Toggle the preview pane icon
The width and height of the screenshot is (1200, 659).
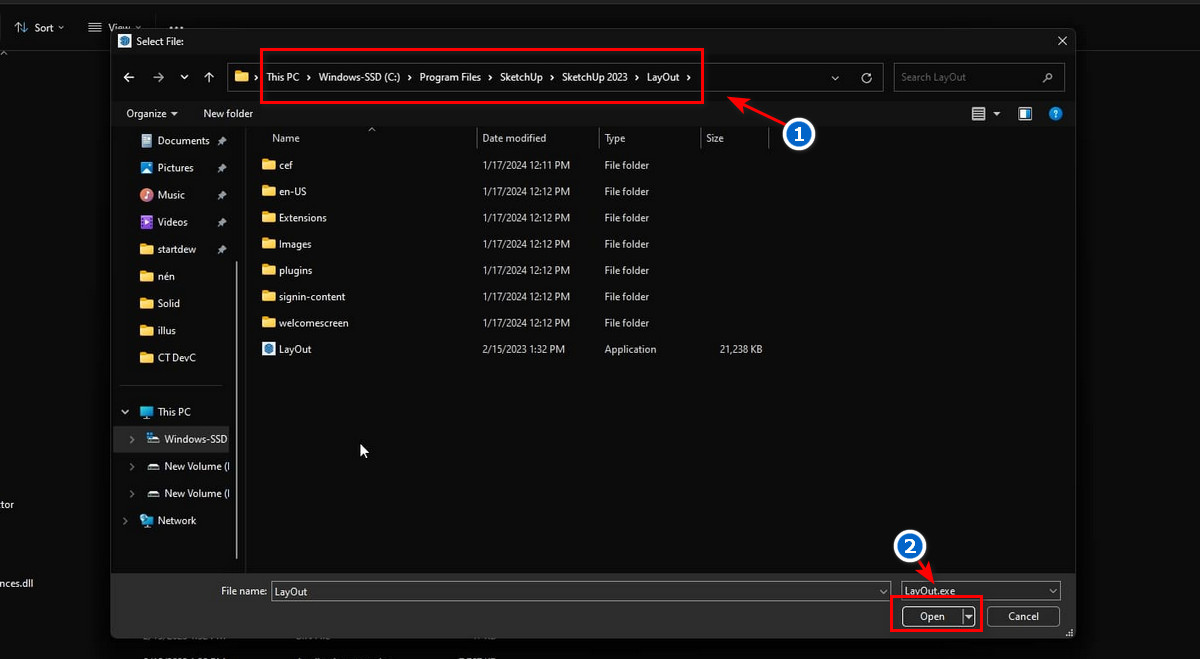point(1025,114)
